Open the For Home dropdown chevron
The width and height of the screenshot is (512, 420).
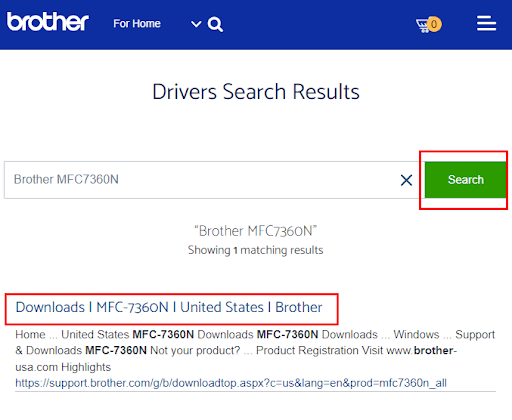pyautogui.click(x=196, y=24)
